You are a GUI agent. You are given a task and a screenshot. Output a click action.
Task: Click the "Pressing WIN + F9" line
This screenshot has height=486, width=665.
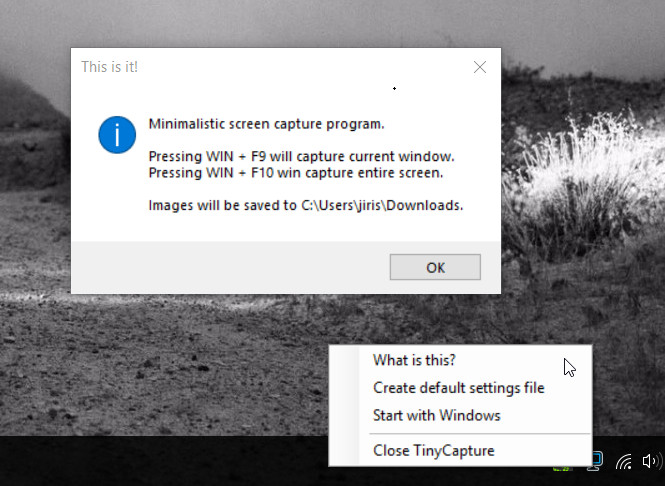click(302, 156)
